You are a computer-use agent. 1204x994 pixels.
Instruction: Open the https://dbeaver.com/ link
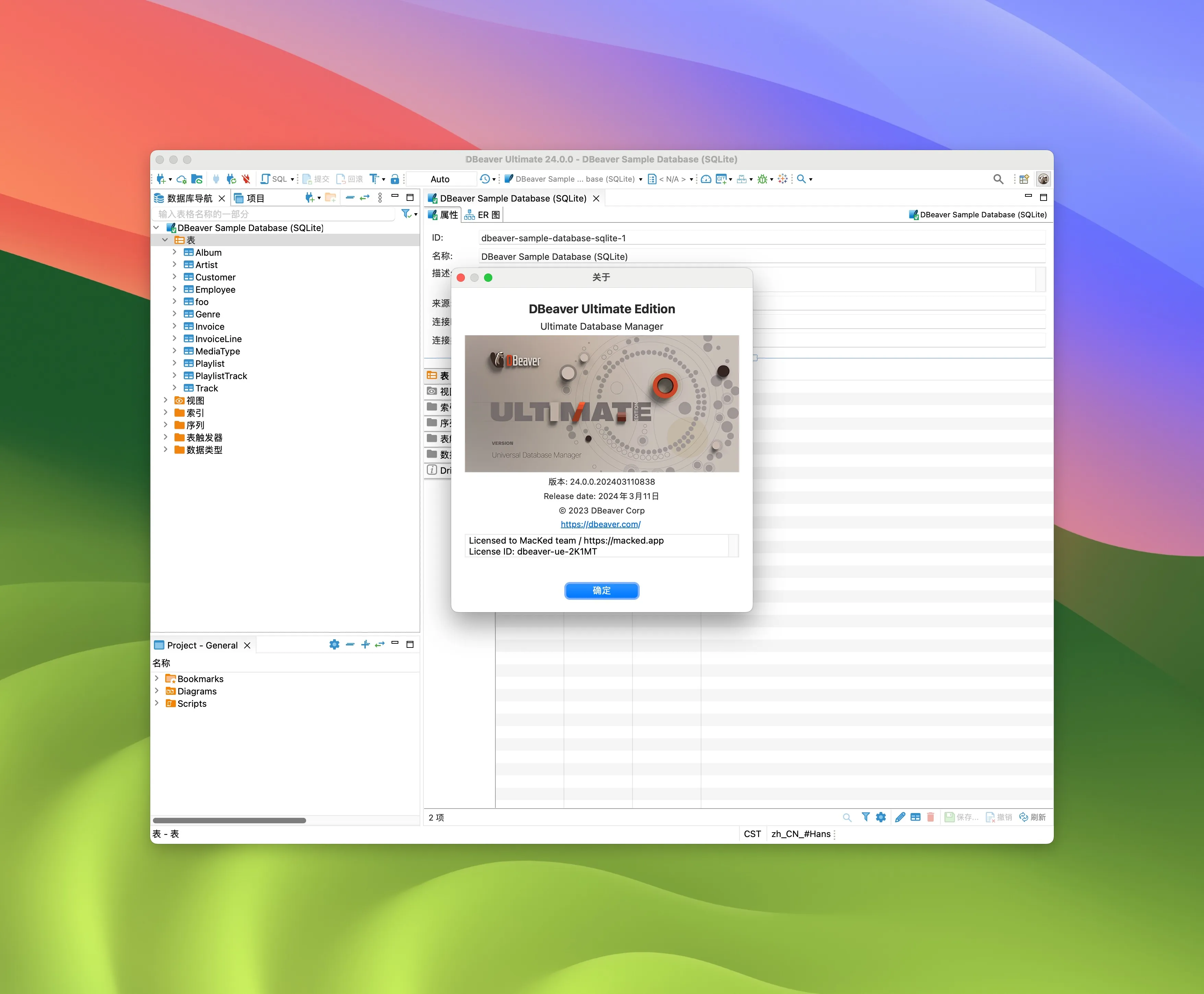pos(600,524)
